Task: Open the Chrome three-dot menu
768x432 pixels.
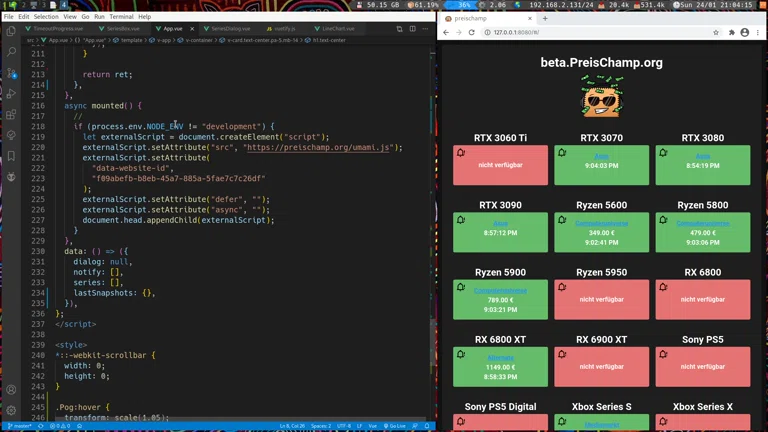Action: (758, 32)
